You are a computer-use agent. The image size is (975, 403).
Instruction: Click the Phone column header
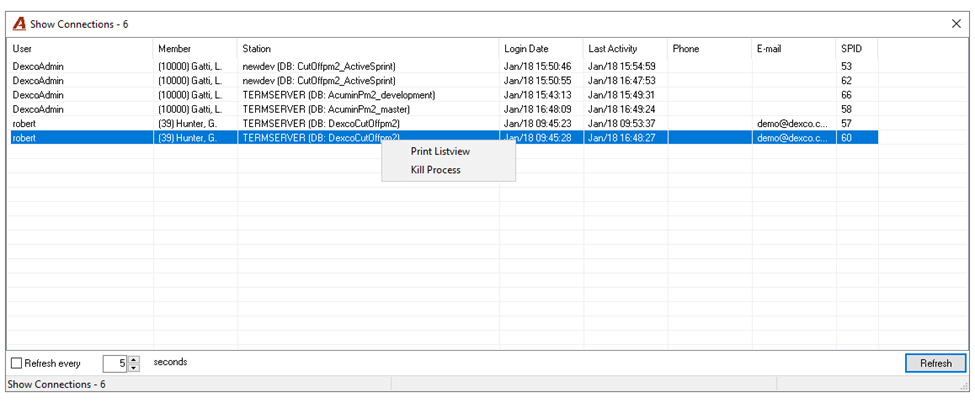click(710, 49)
